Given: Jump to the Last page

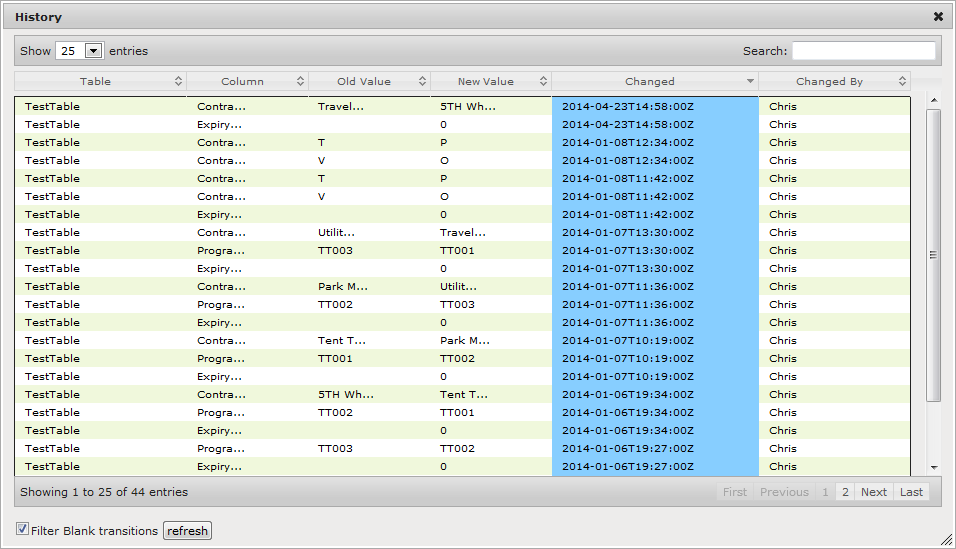Looking at the screenshot, I should tap(911, 492).
